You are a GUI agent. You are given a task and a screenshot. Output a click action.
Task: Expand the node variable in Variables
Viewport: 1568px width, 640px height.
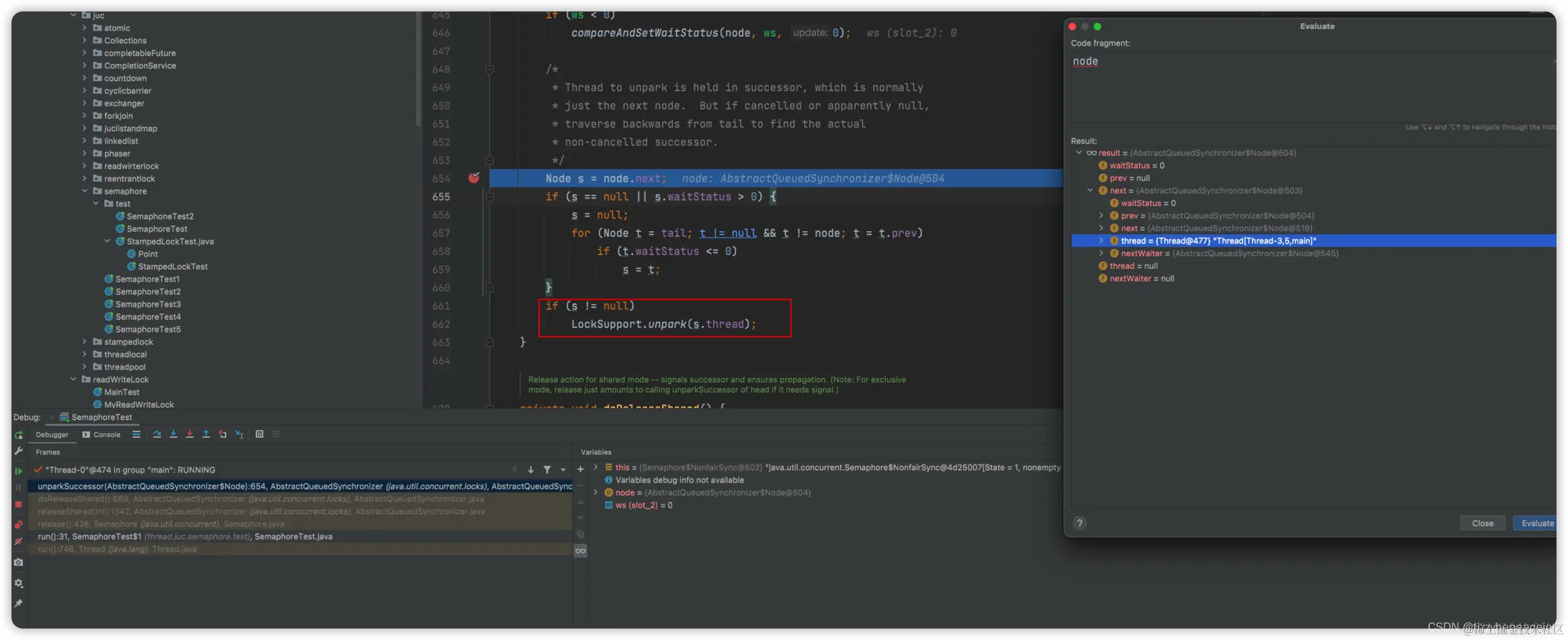click(x=596, y=492)
